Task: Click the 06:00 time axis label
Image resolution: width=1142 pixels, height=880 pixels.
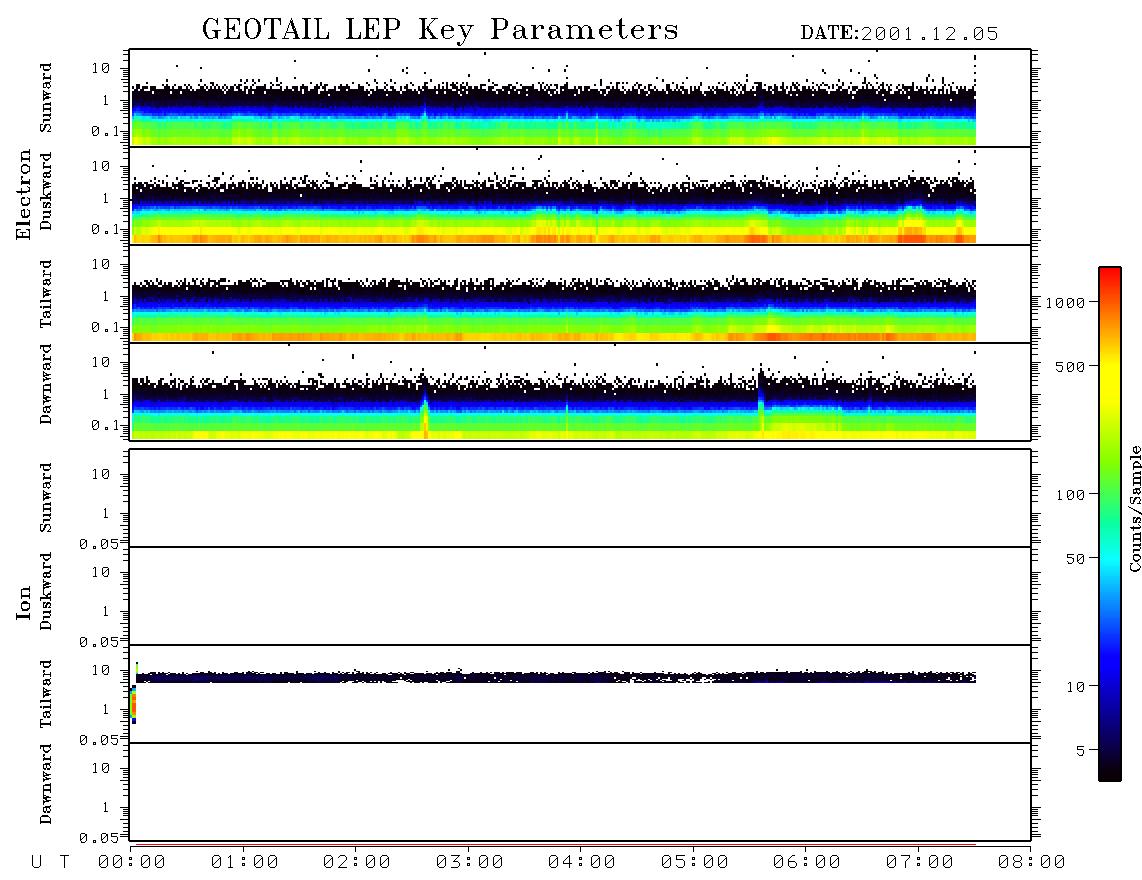Action: (807, 863)
